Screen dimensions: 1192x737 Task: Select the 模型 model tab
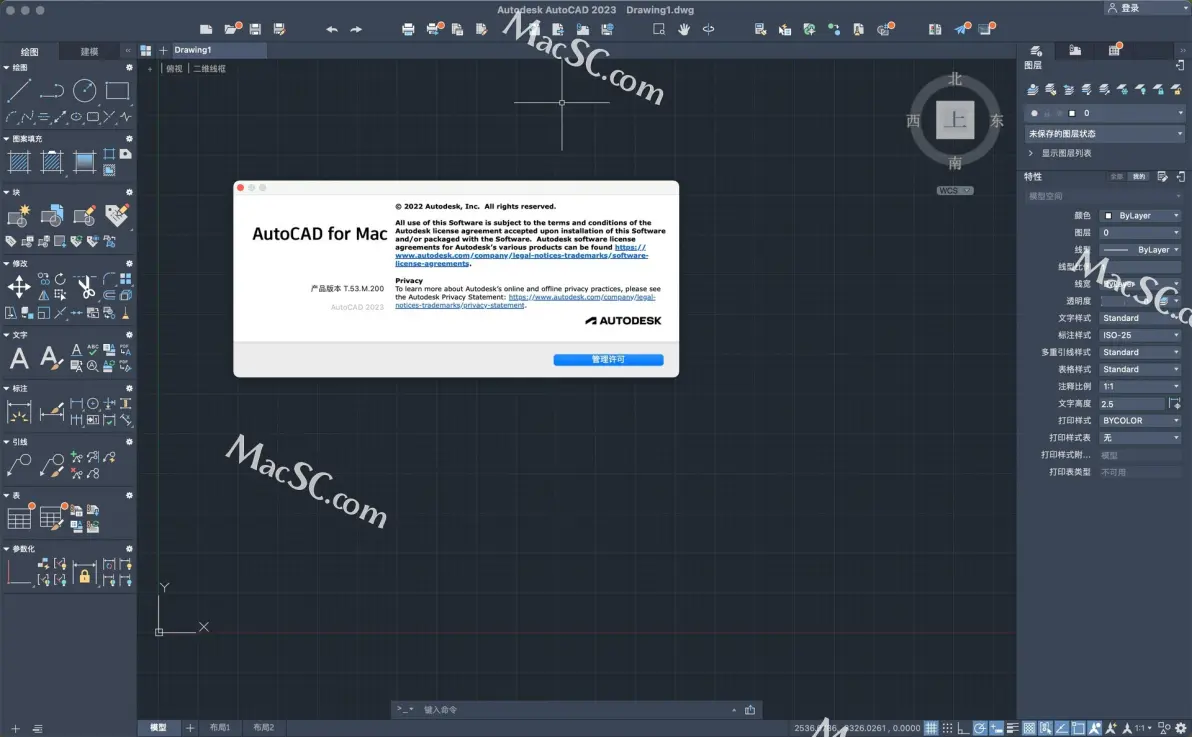(x=158, y=728)
